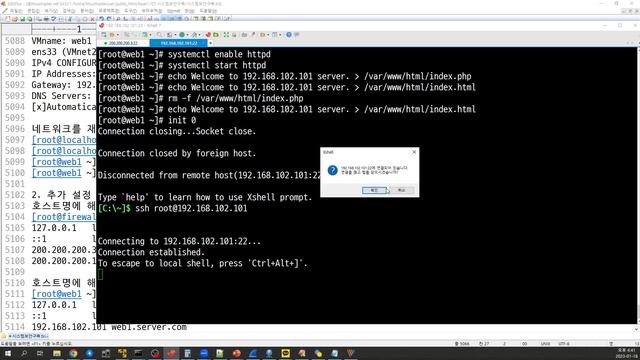Click terminal line 'rm -f /var/www/html/index.php'

coord(236,98)
